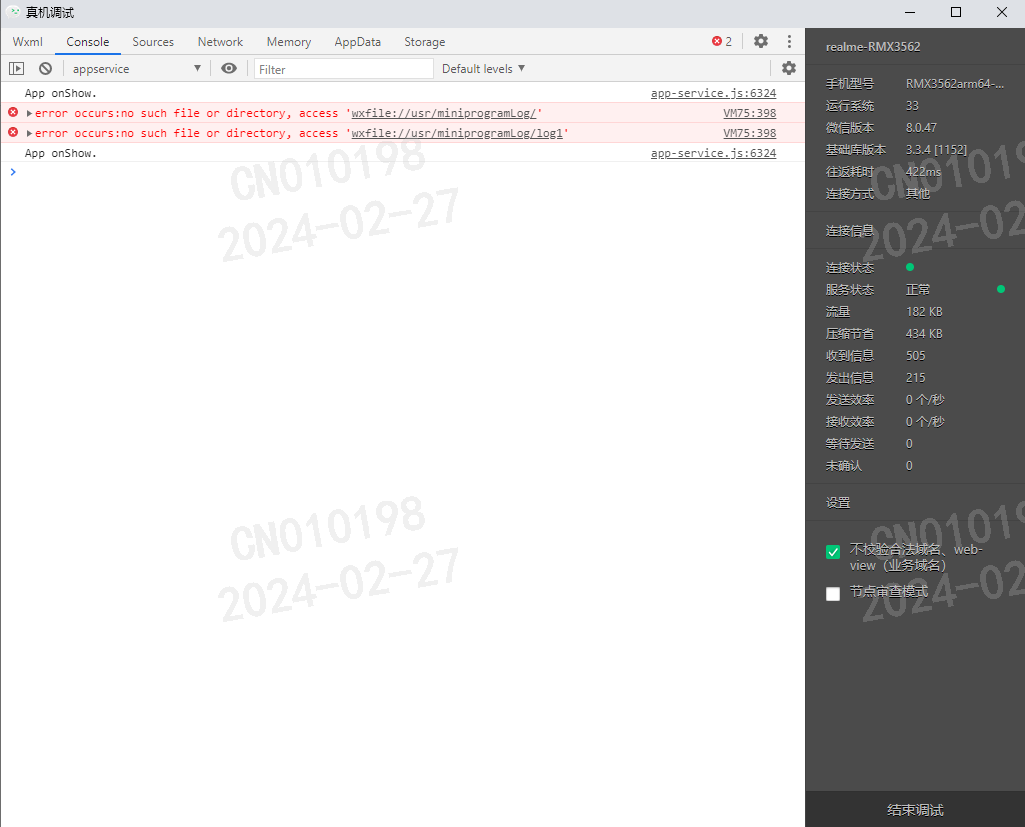Click RMX3562arm64 phone model value
This screenshot has height=827, width=1025.
(954, 84)
